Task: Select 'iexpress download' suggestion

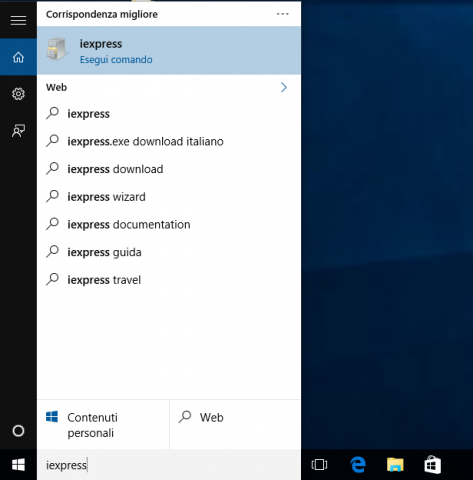Action: pos(169,169)
